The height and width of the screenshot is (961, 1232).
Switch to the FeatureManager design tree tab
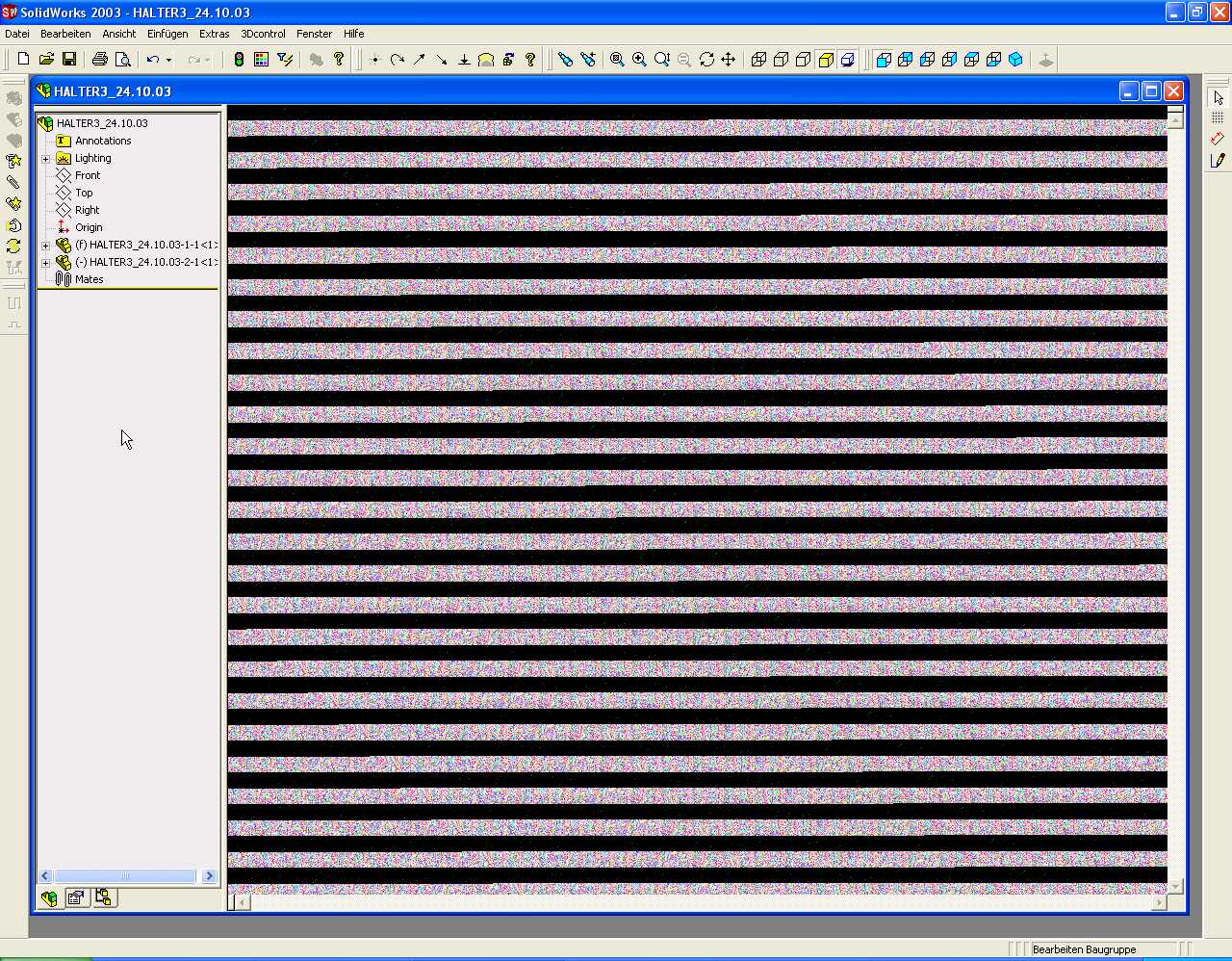point(48,898)
